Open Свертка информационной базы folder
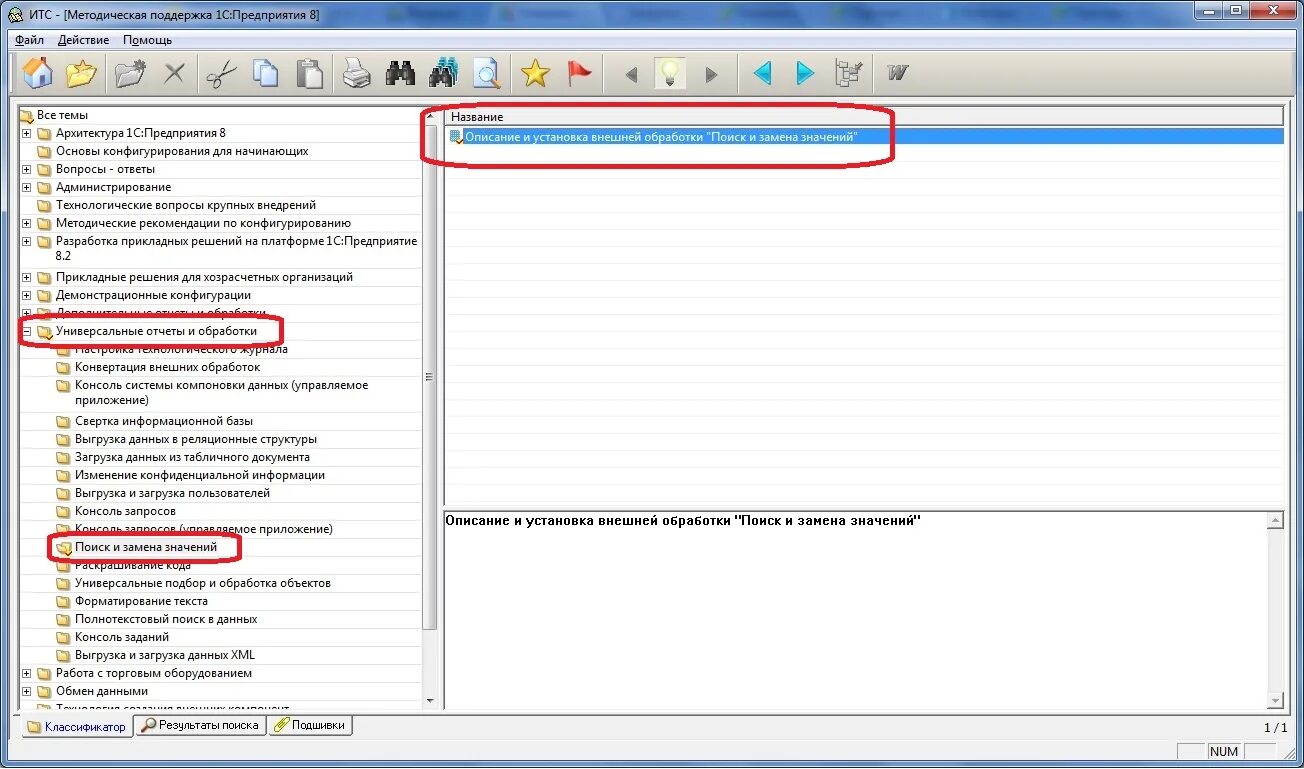 pyautogui.click(x=164, y=421)
